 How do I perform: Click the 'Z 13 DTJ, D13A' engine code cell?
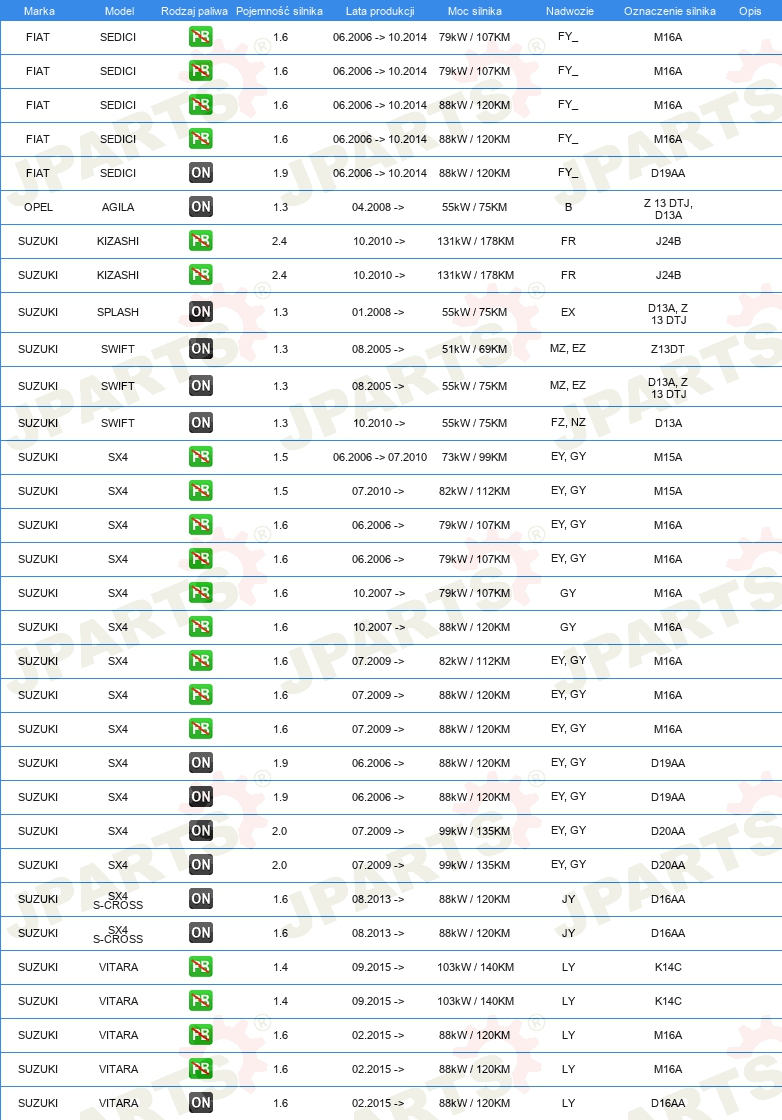(668, 209)
